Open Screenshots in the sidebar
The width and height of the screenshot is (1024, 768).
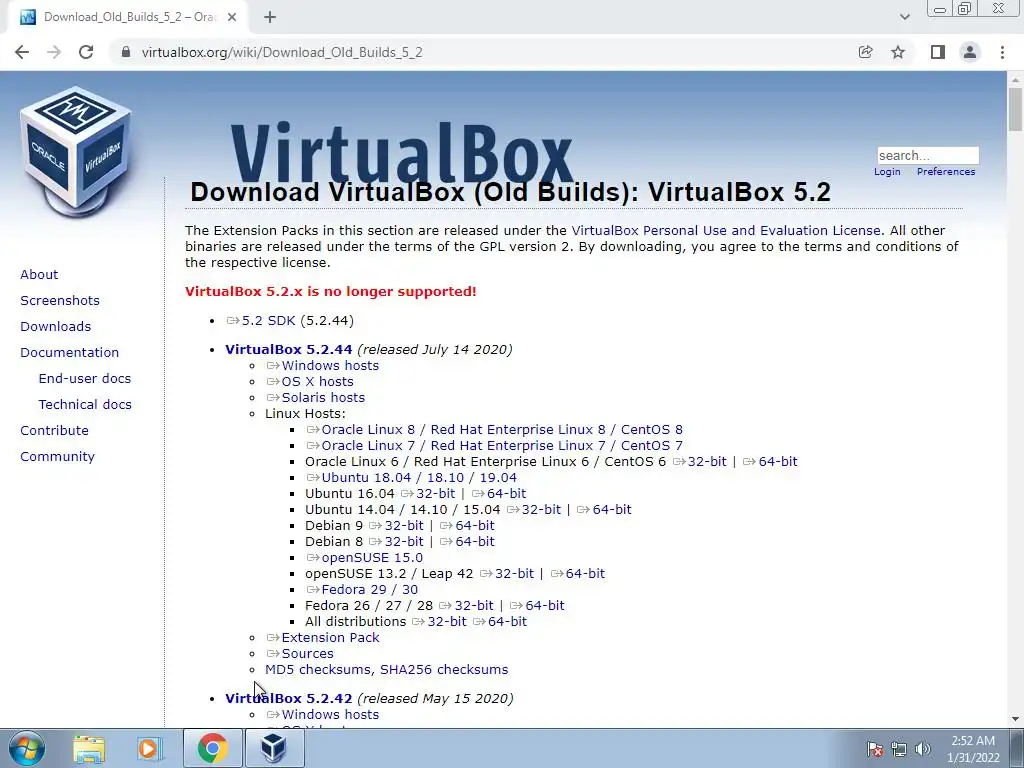(x=60, y=300)
